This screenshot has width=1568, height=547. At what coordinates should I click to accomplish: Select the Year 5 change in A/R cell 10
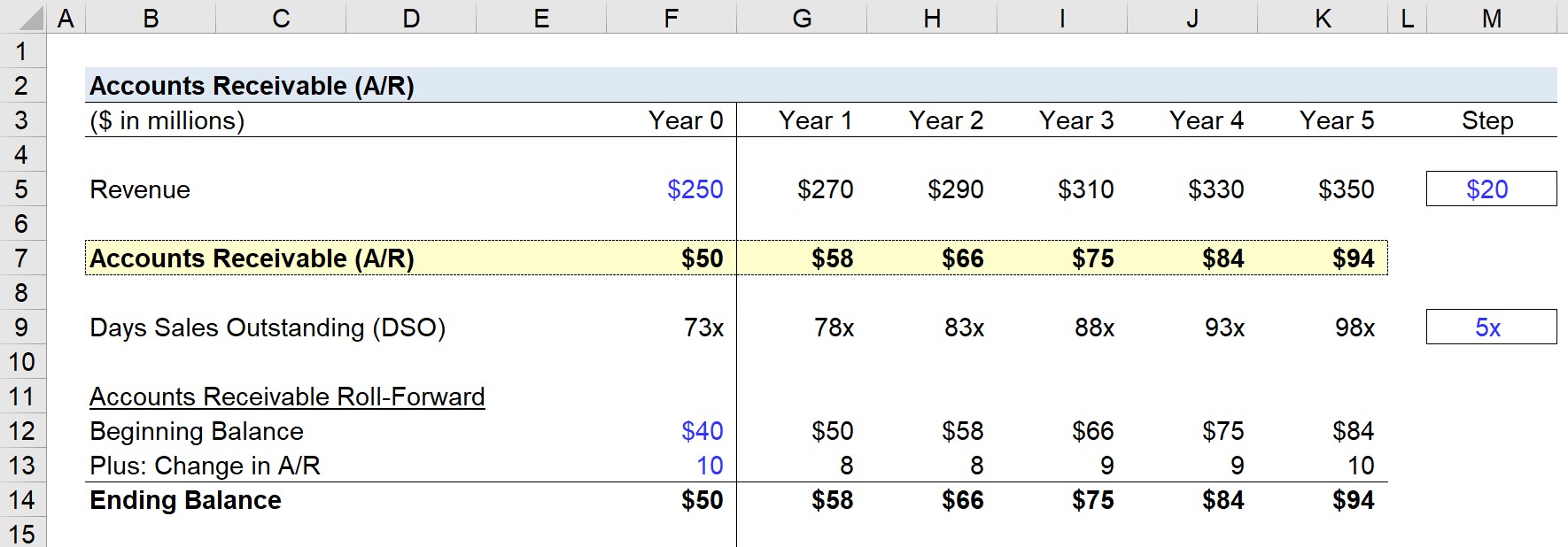tap(1323, 466)
